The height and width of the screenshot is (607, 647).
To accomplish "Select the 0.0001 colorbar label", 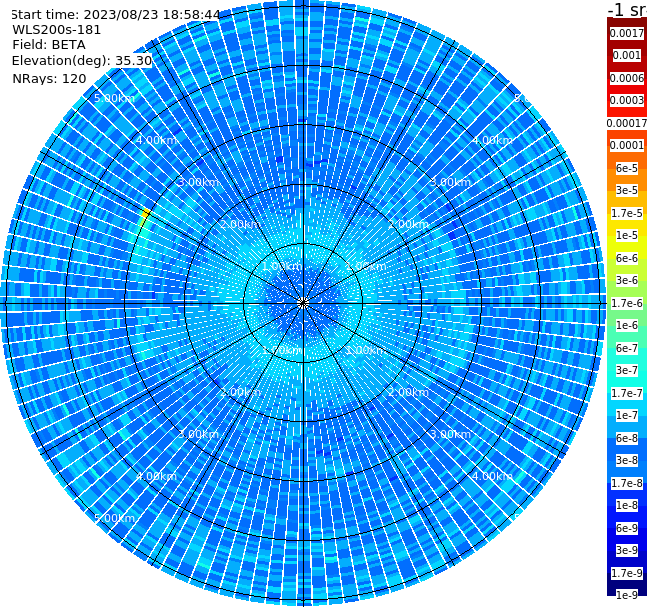I will tap(627, 145).
